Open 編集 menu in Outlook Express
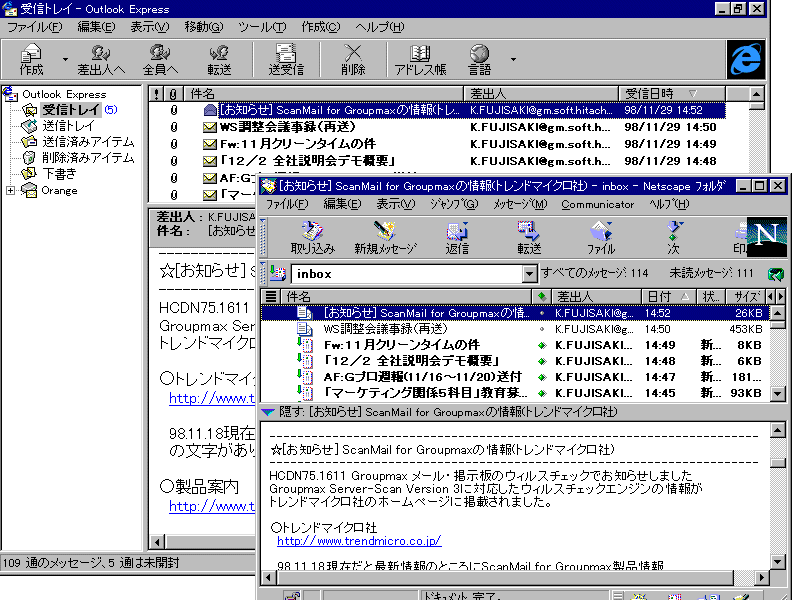This screenshot has height=600, width=800. click(96, 27)
